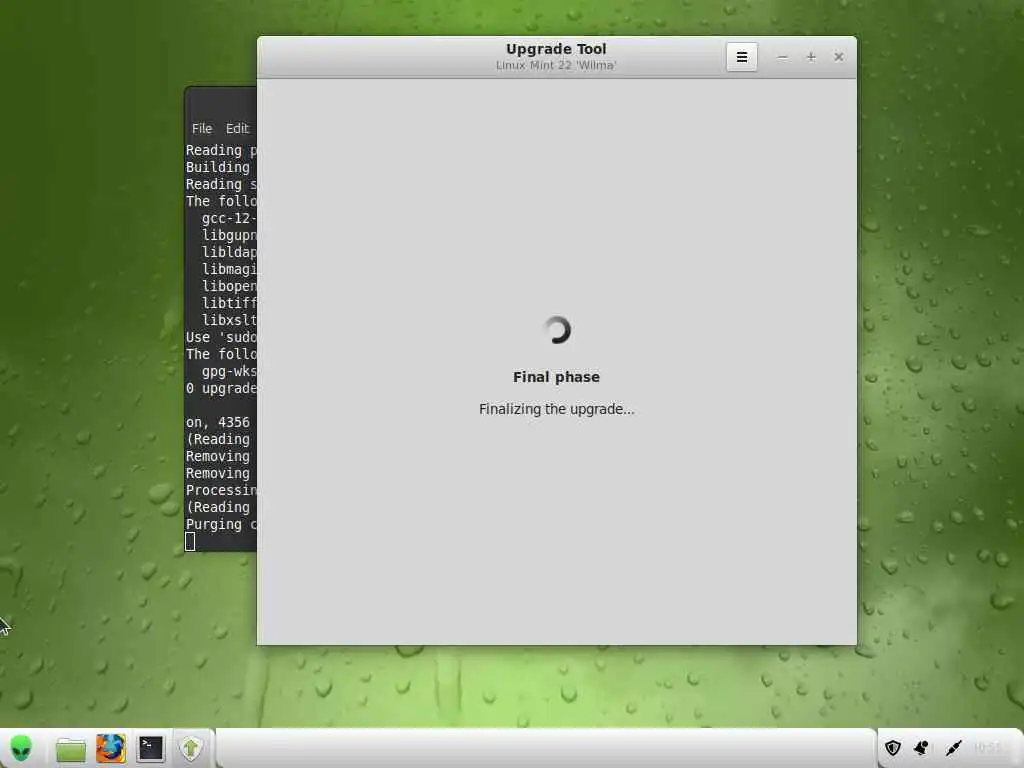Click the 'Upgrade Tool' window title
Image resolution: width=1024 pixels, height=768 pixels.
(x=556, y=49)
